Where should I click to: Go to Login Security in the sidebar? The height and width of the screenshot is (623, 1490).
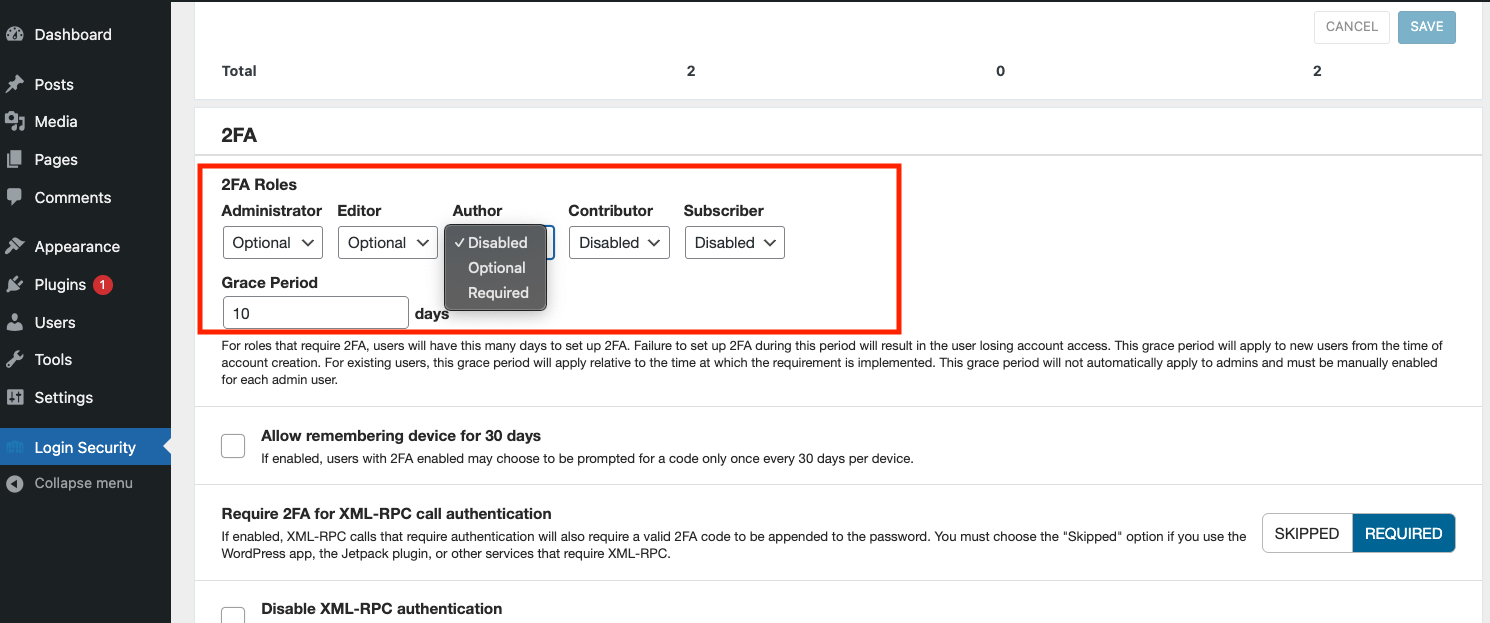tap(84, 447)
